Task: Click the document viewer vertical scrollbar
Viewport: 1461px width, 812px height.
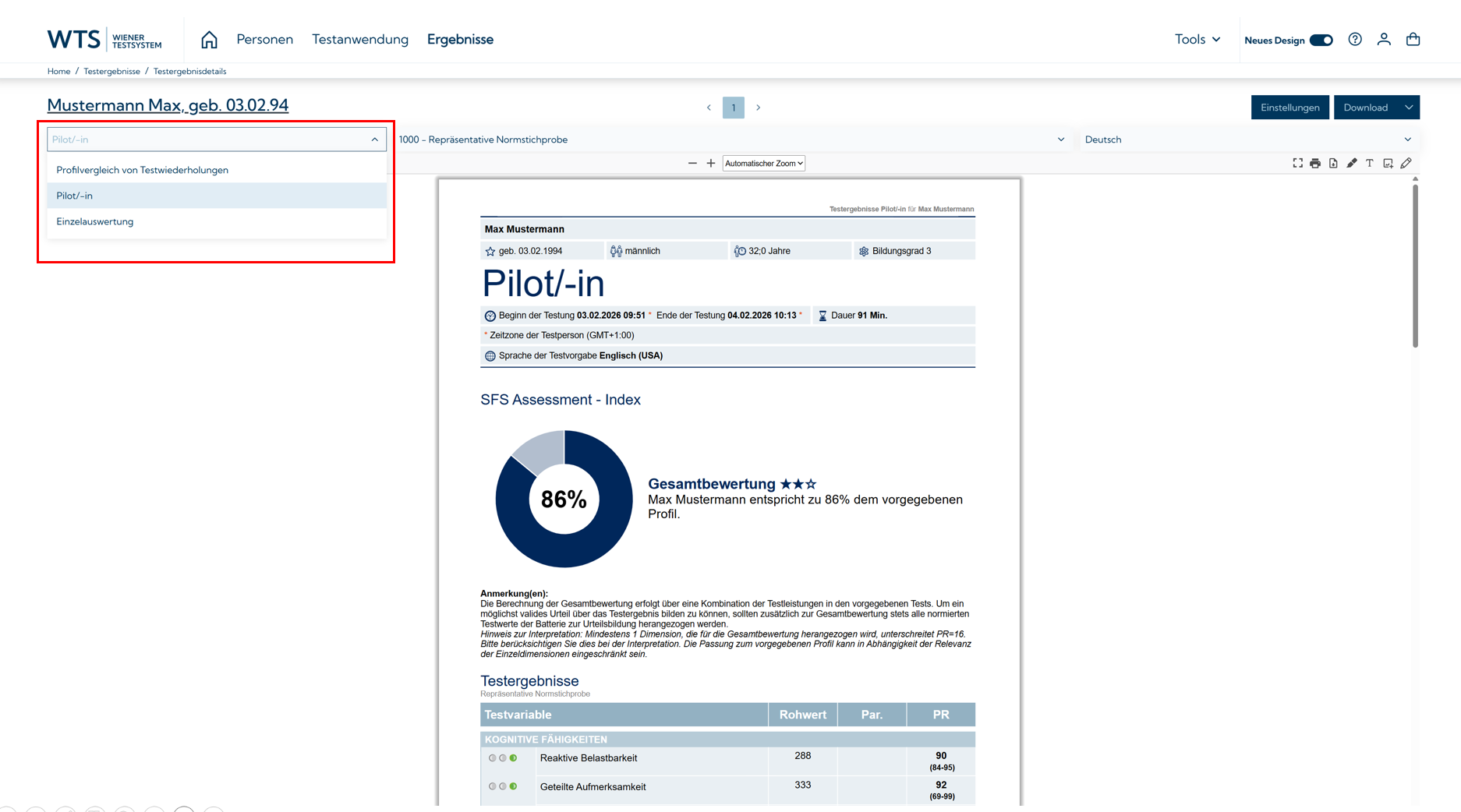Action: coord(1415,265)
